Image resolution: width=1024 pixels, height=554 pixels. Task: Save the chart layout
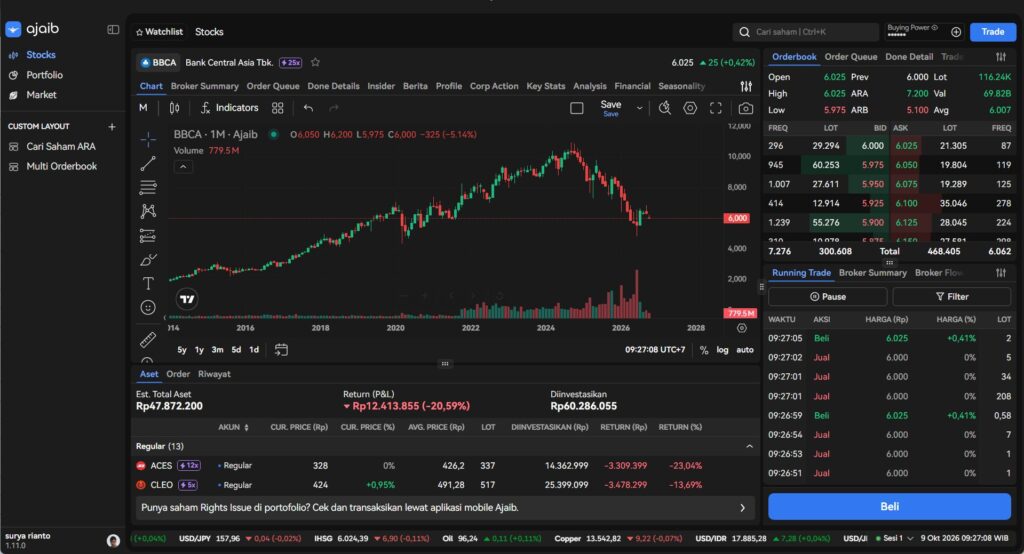coord(611,108)
